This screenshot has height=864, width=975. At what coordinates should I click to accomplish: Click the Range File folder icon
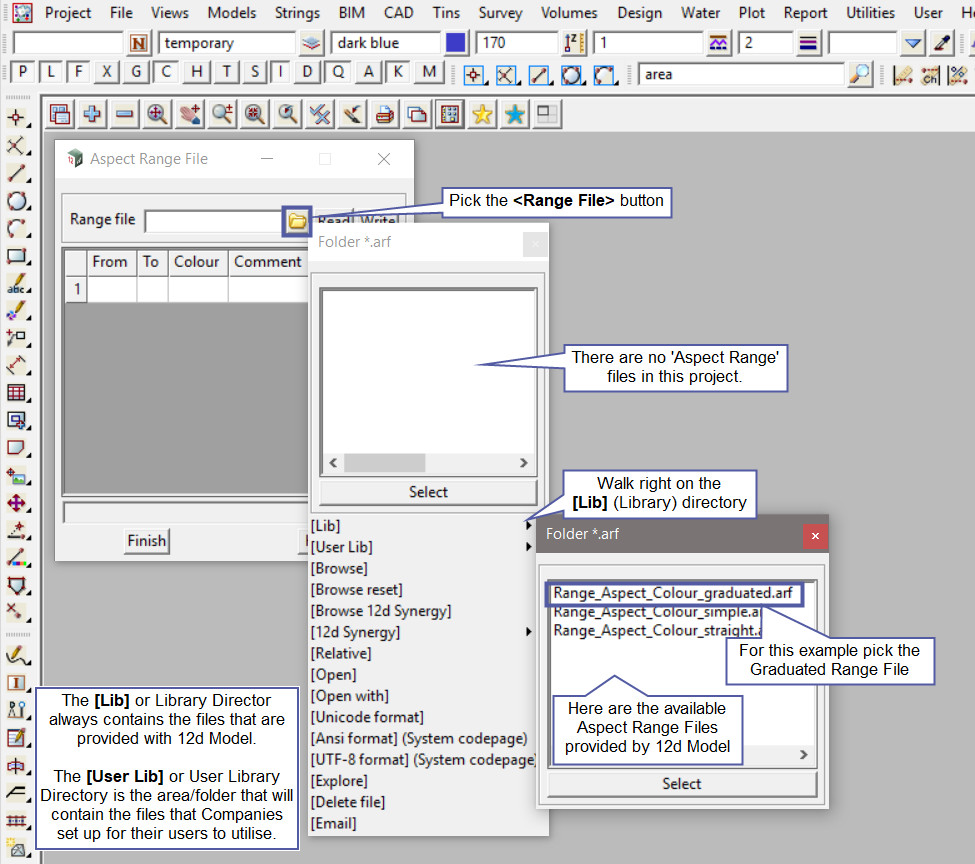[297, 220]
